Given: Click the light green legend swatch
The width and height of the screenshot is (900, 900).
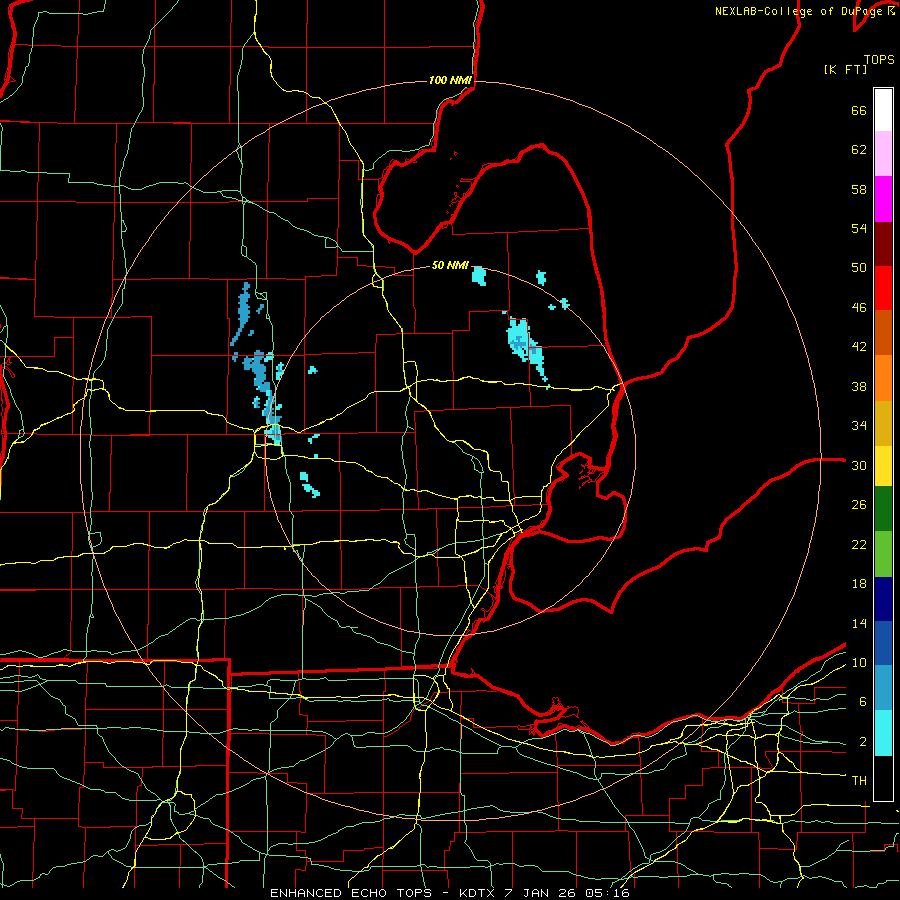Looking at the screenshot, I should pos(883,554).
